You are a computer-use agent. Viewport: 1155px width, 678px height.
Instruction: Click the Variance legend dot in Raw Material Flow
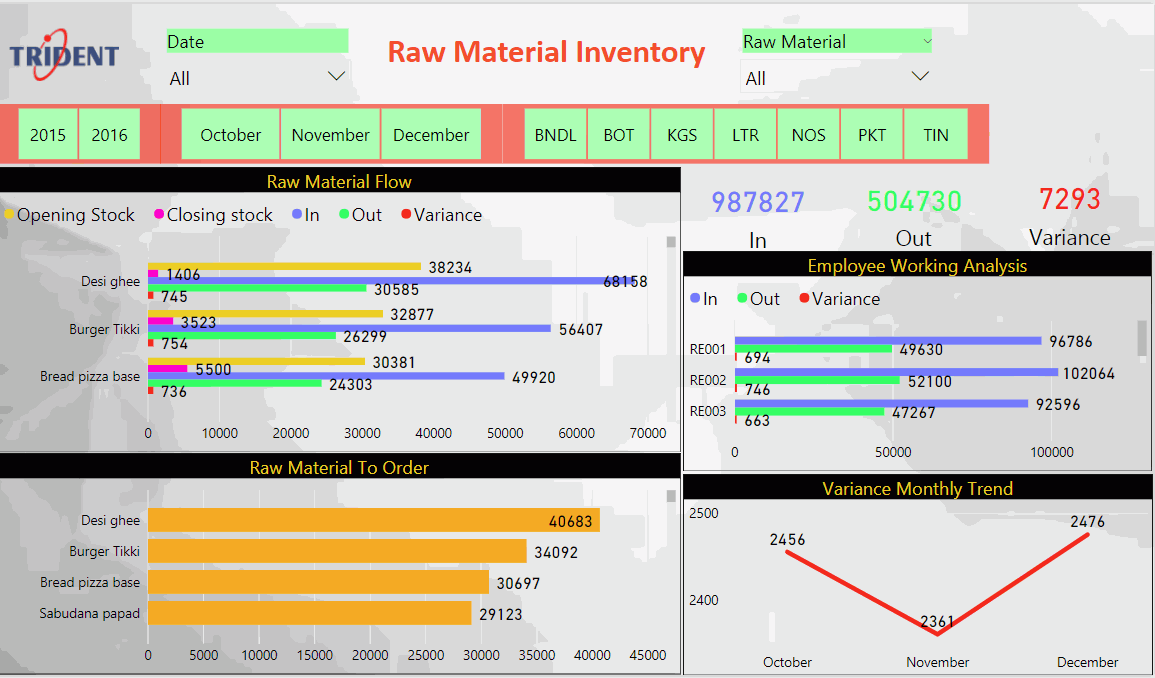pyautogui.click(x=405, y=215)
